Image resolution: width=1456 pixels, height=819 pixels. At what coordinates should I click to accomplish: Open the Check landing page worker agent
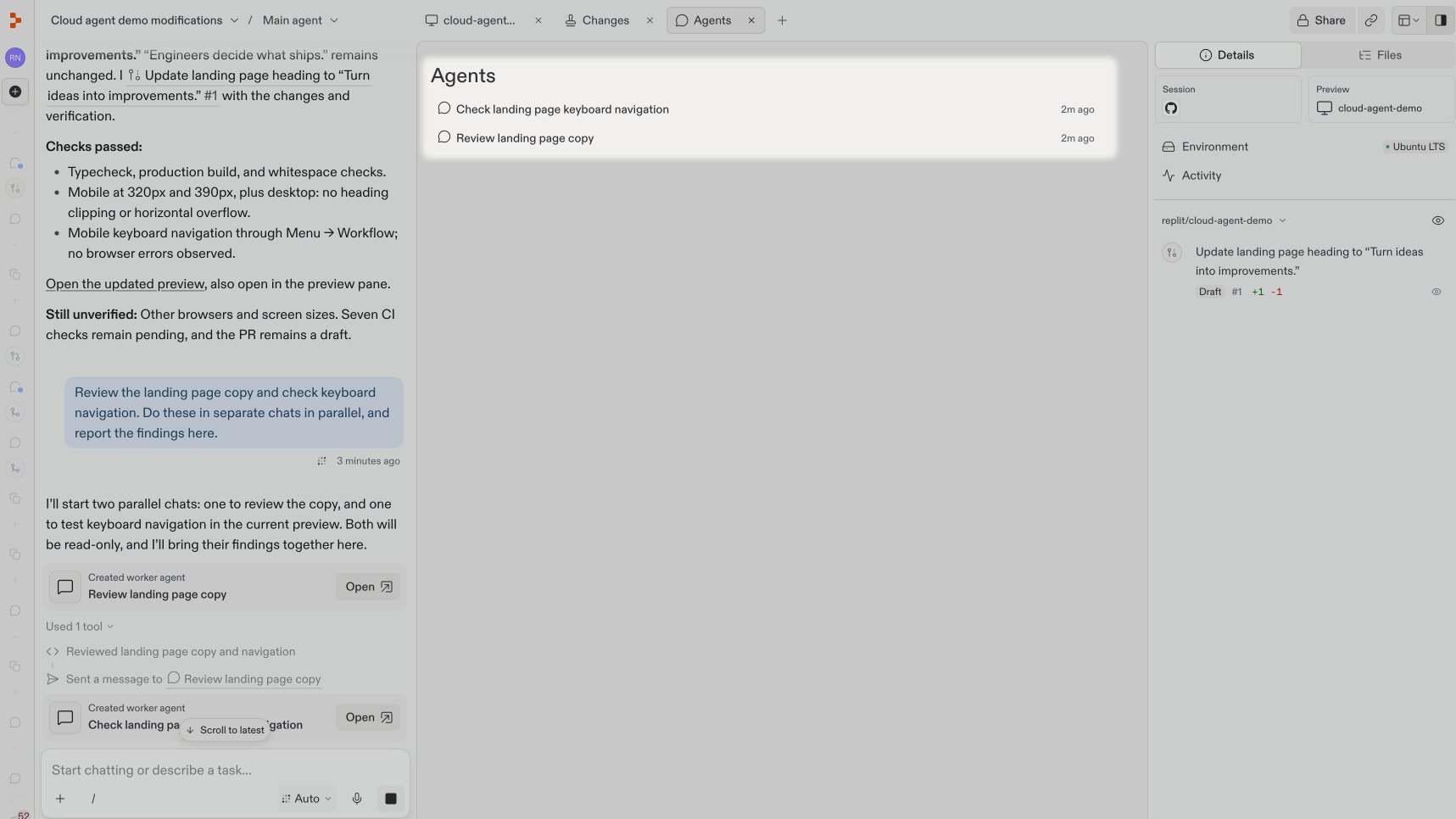coord(368,717)
